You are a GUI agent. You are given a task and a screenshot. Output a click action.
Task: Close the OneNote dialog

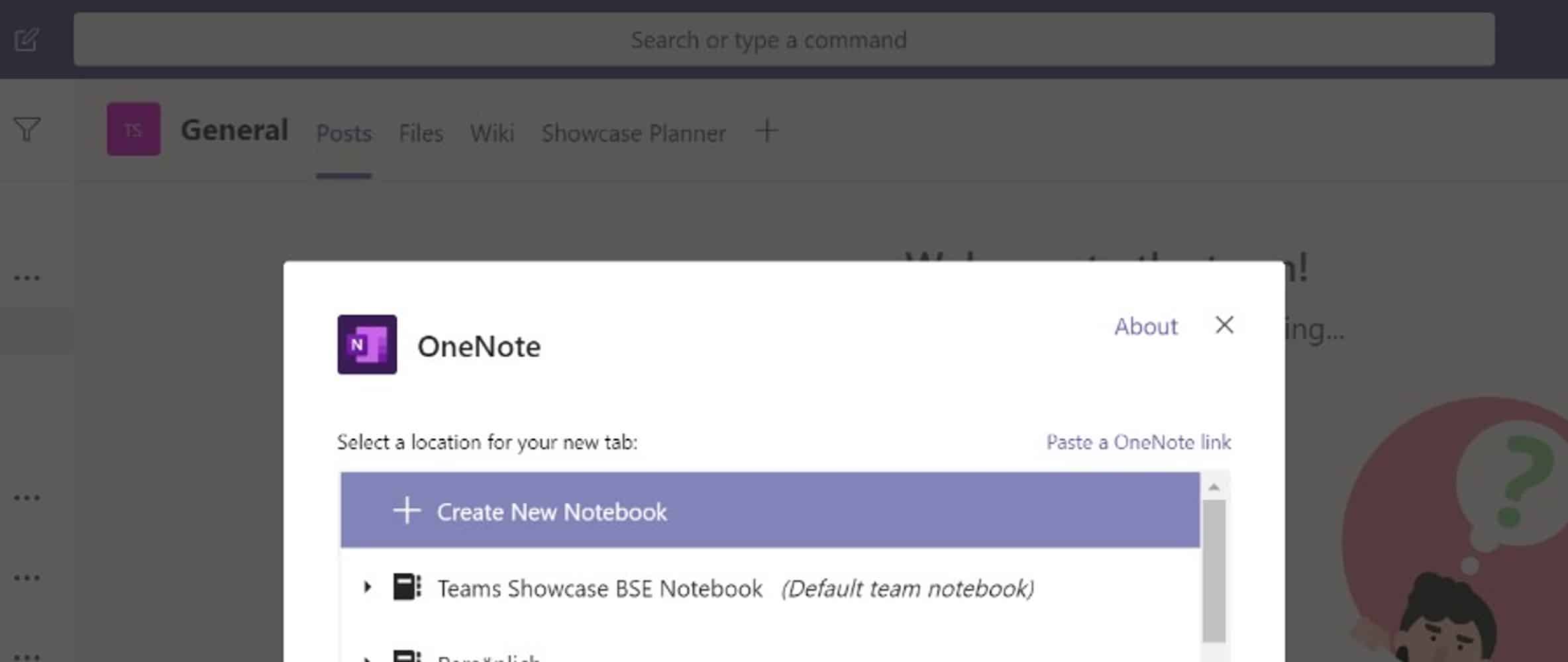1224,325
